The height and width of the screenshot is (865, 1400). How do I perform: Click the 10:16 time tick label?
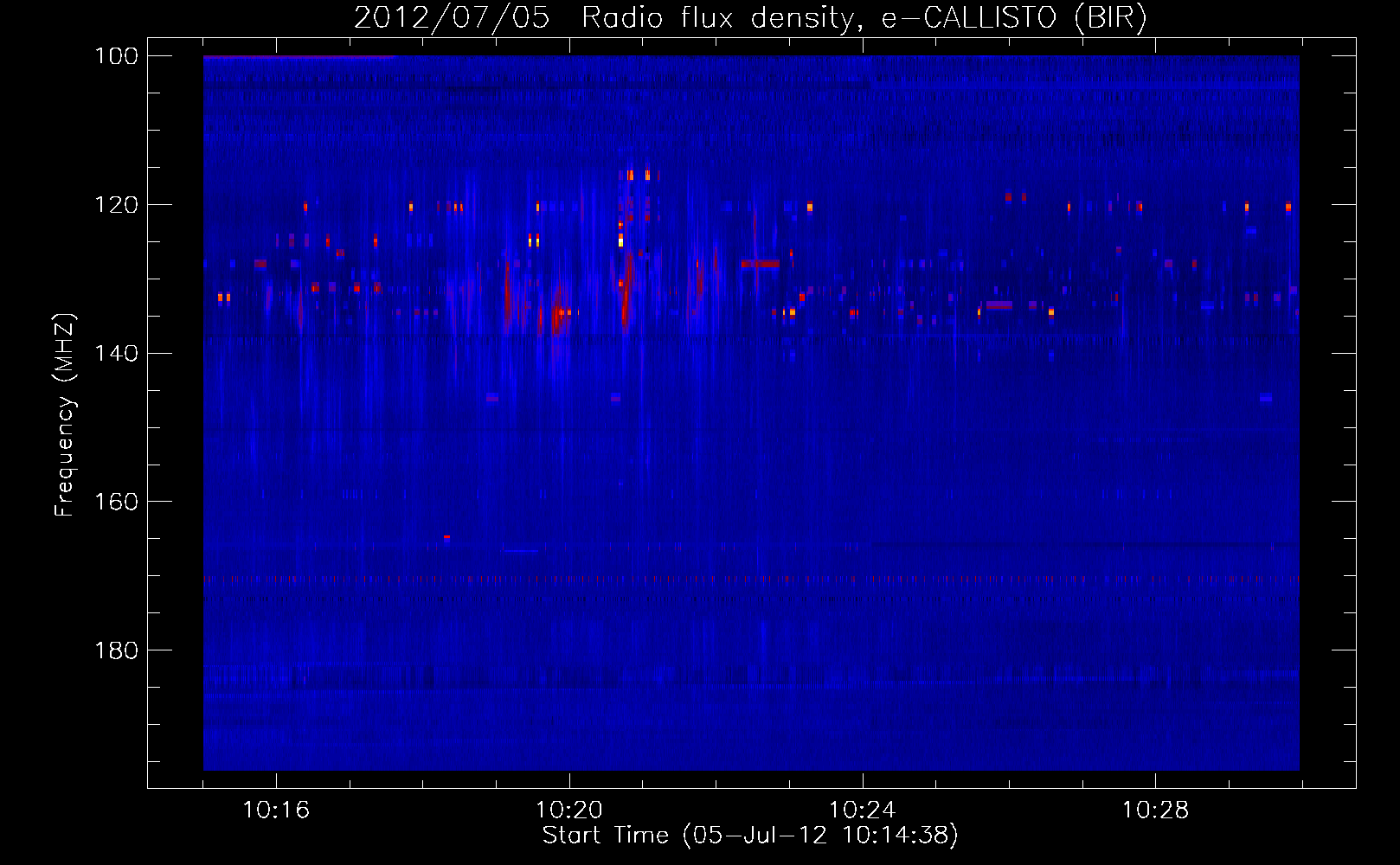276,811
